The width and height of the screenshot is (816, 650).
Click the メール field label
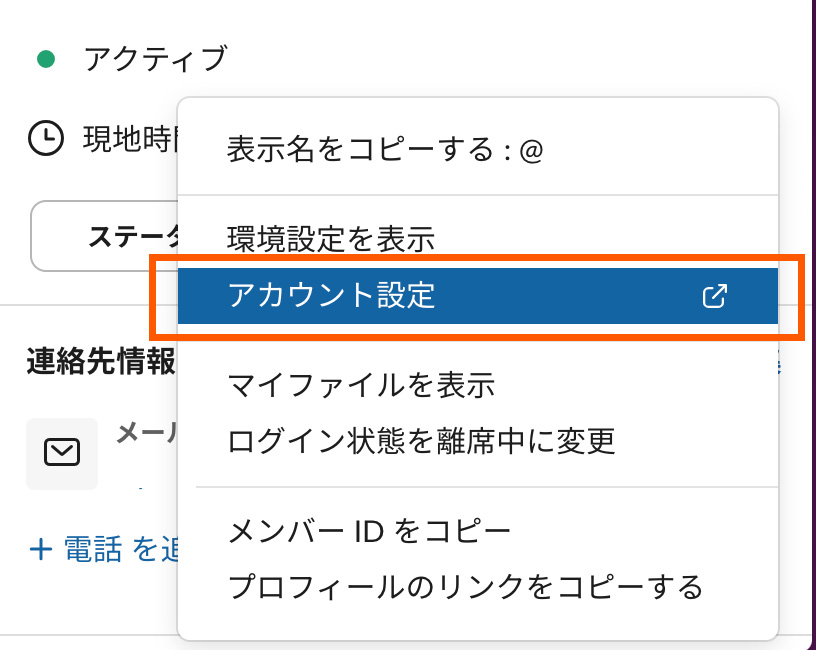pos(146,432)
